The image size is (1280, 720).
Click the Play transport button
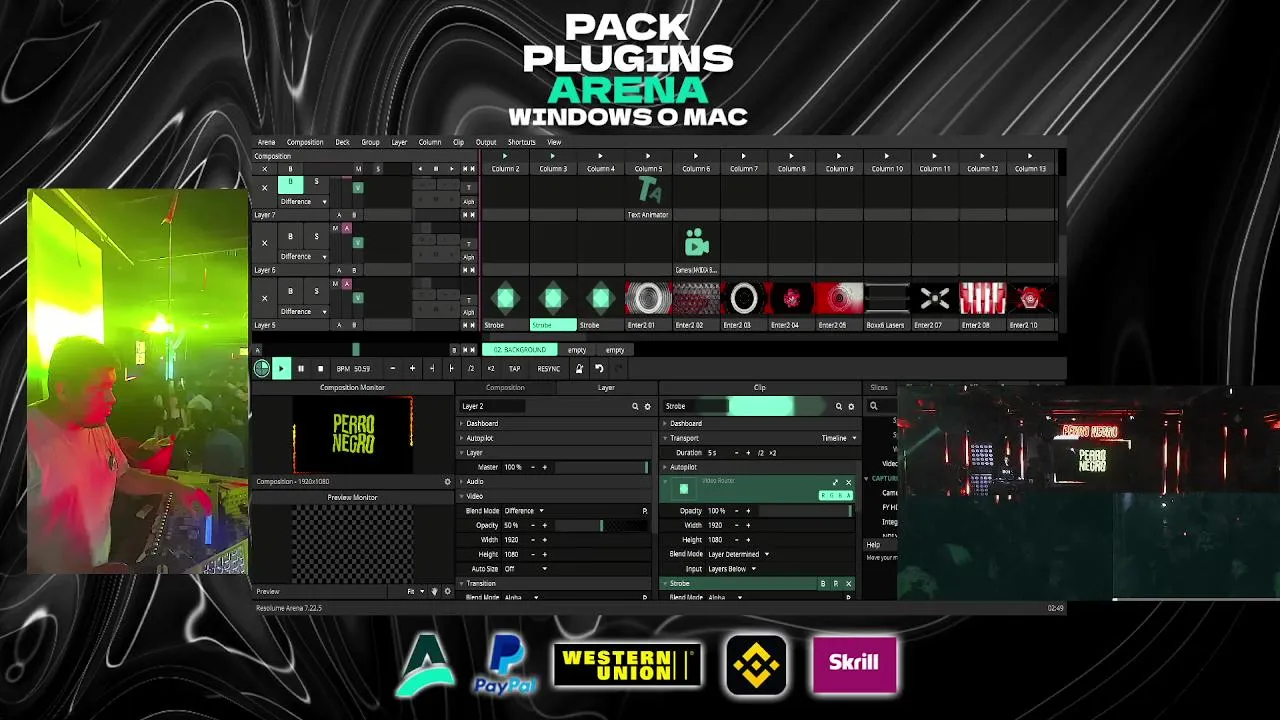click(281, 369)
